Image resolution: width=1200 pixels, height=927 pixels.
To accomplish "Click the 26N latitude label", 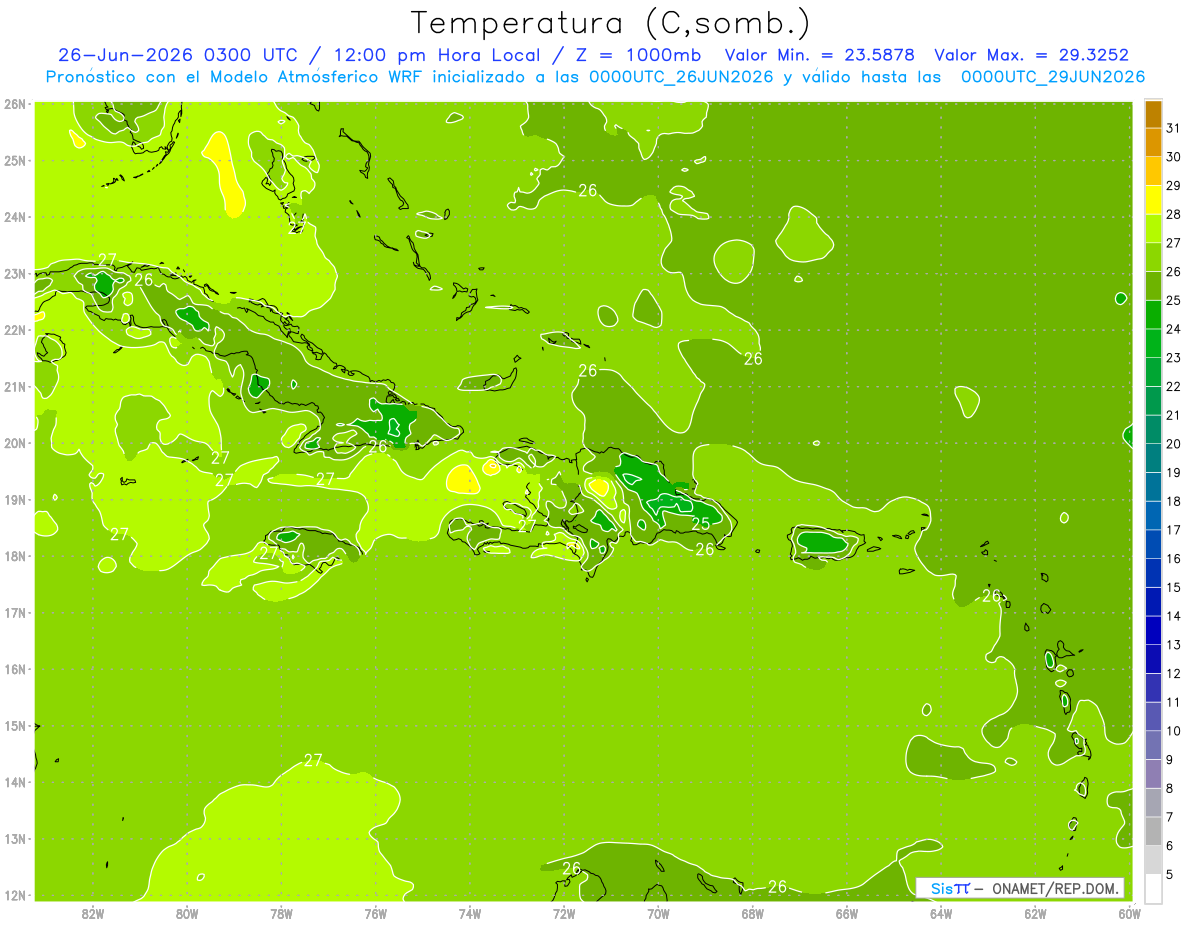I will pos(15,104).
